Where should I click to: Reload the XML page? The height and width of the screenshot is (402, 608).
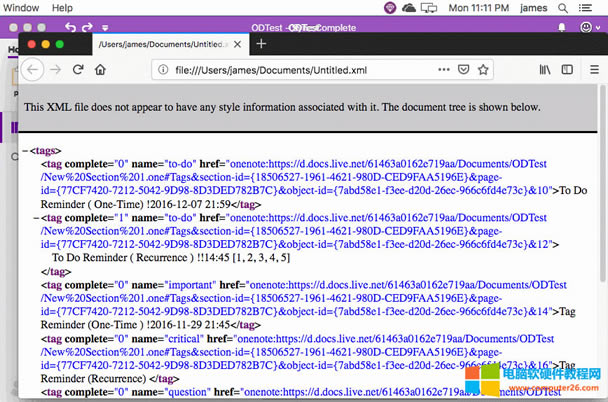click(77, 69)
